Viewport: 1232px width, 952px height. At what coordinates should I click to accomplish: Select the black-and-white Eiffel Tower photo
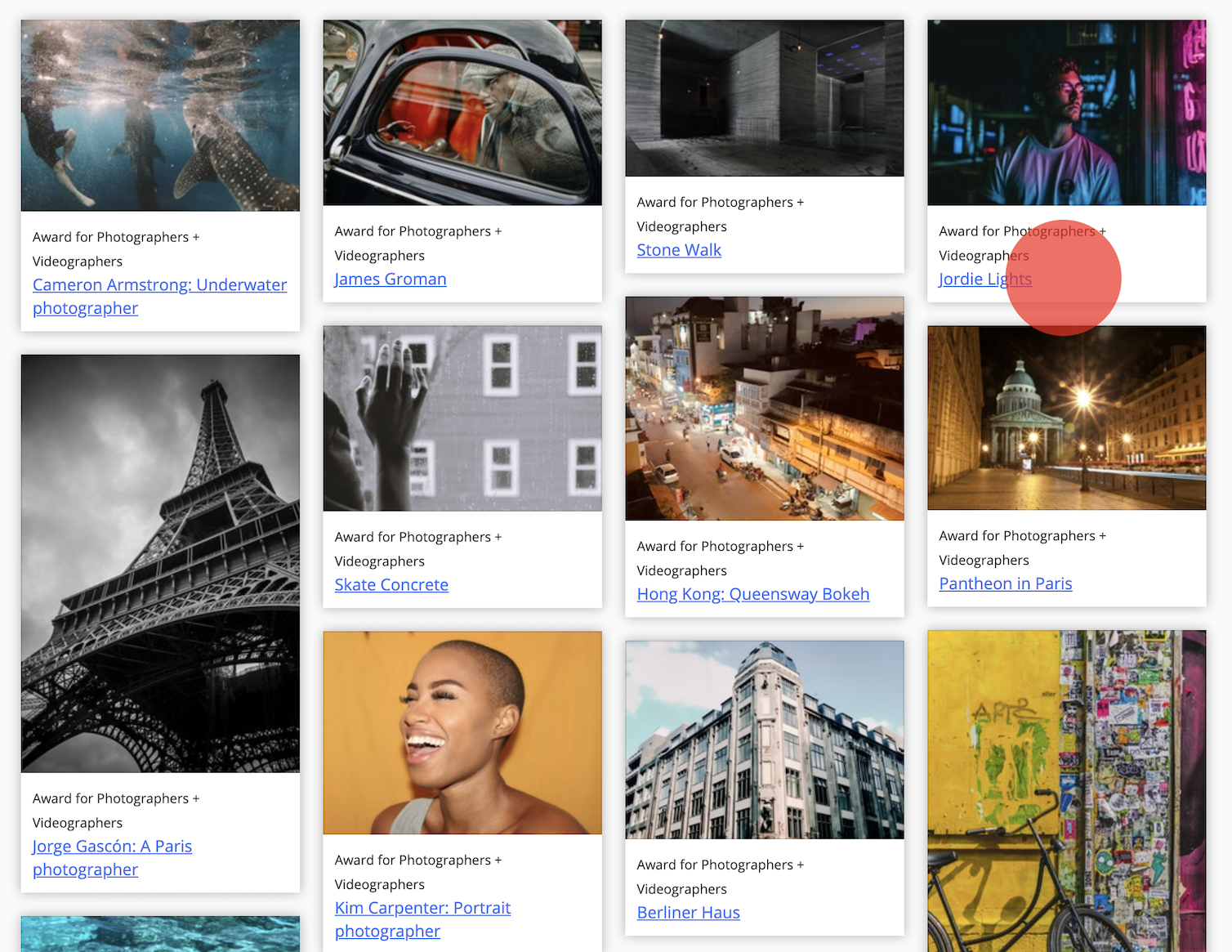pyautogui.click(x=160, y=563)
